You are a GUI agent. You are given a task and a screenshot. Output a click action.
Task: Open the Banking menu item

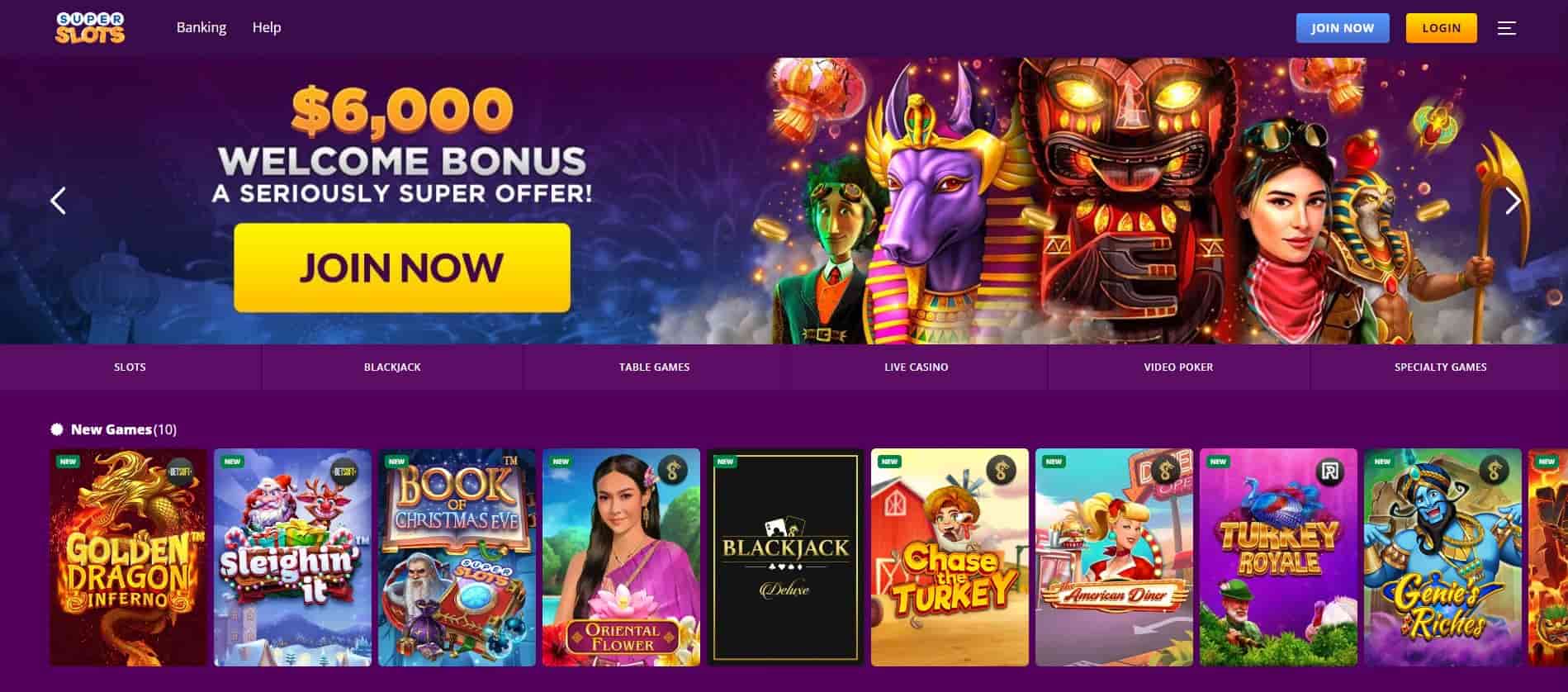(201, 27)
